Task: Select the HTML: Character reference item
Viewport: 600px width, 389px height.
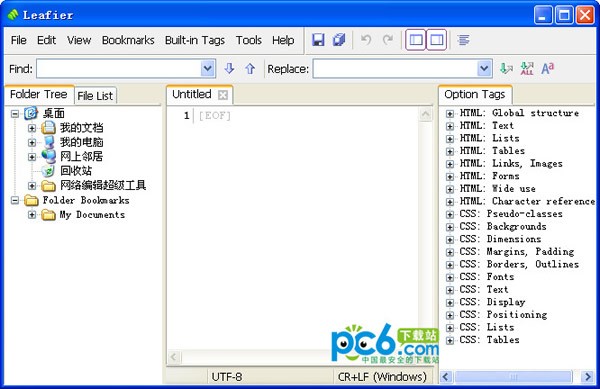Action: tap(527, 201)
